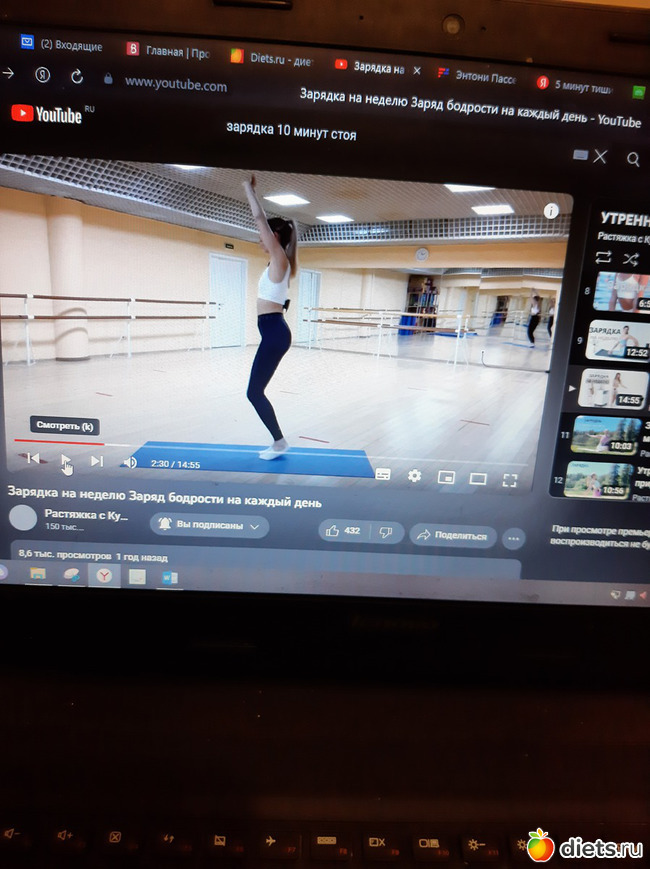Open the miniplayer
Screen dimensions: 650x869
pos(446,477)
